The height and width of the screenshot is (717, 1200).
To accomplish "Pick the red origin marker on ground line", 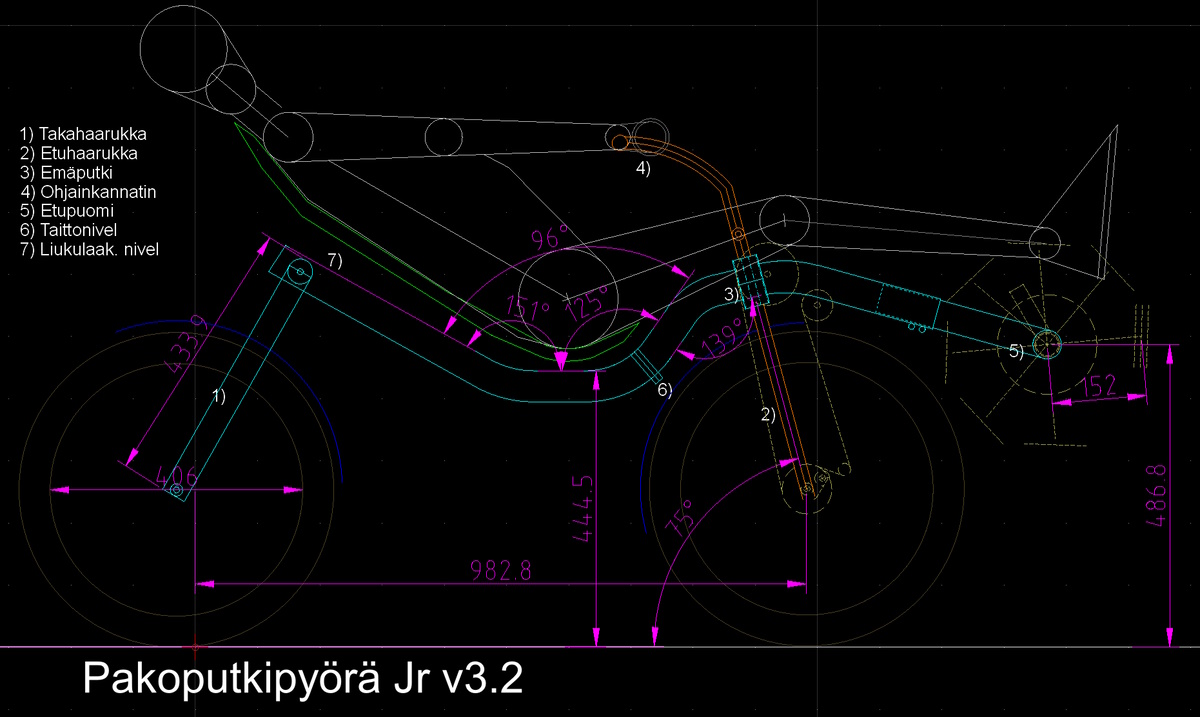I will [195, 648].
